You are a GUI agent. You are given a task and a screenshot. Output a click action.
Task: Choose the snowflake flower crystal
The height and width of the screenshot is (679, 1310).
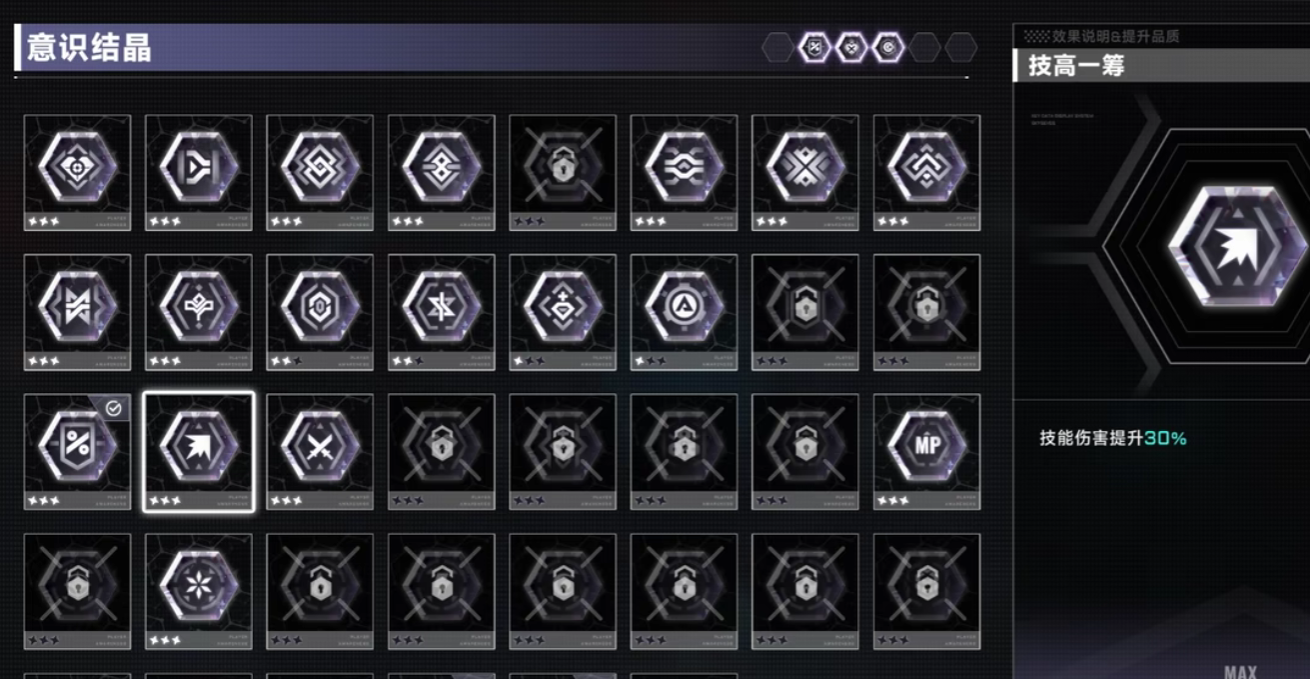tap(198, 591)
